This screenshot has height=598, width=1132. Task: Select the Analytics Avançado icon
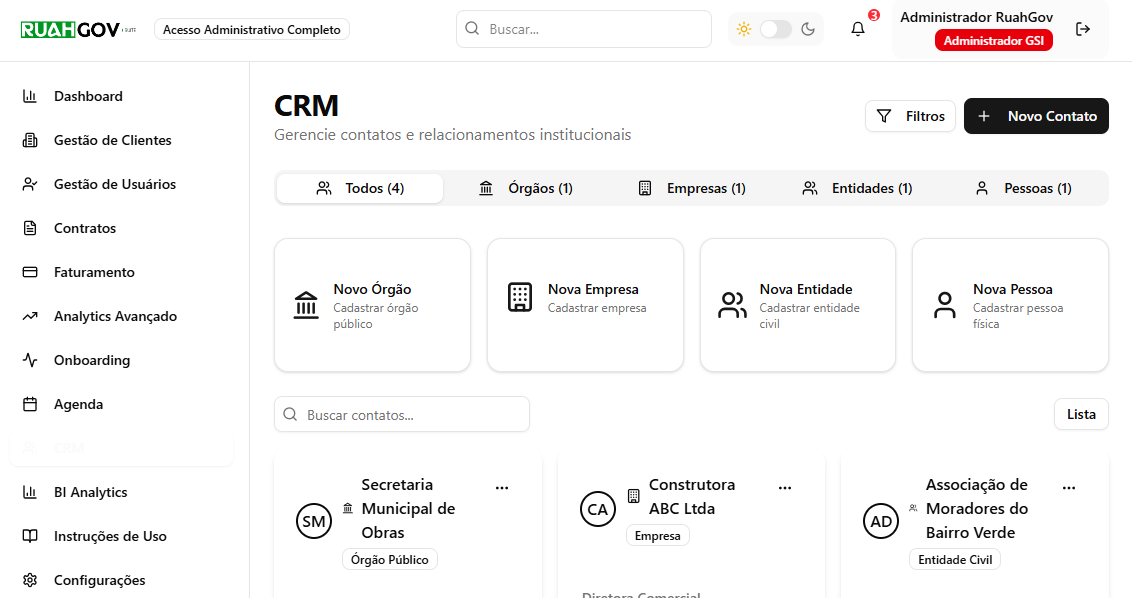point(27,316)
